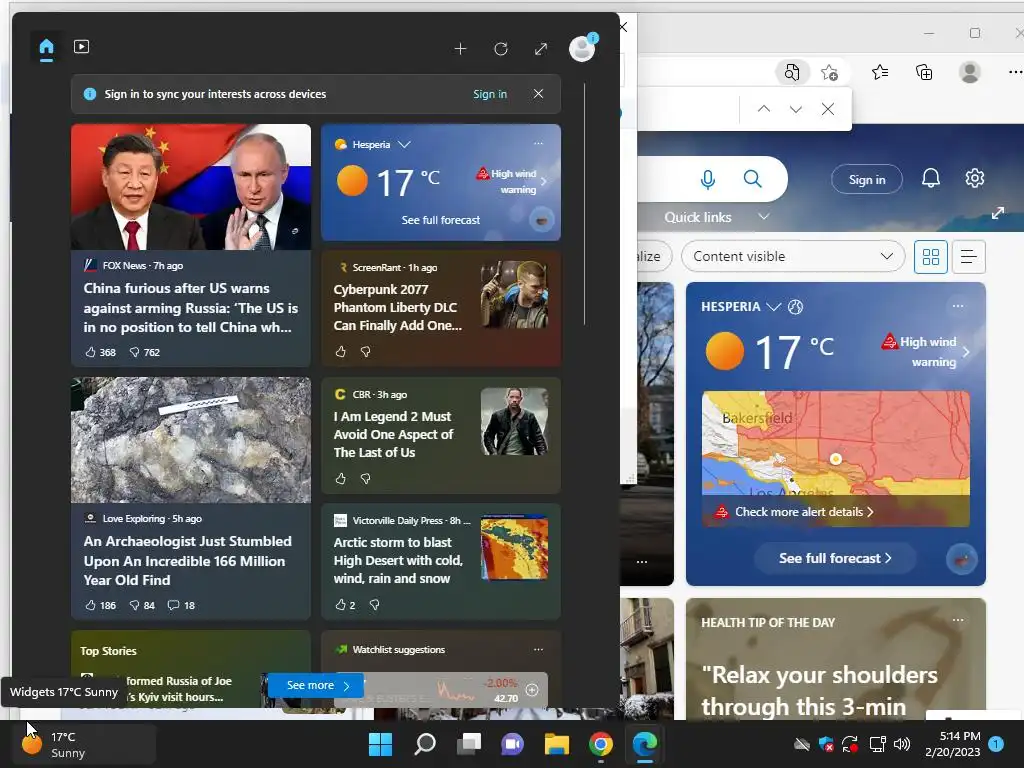This screenshot has height=768, width=1024.
Task: Go to previous find result in Edge
Action: 763,109
